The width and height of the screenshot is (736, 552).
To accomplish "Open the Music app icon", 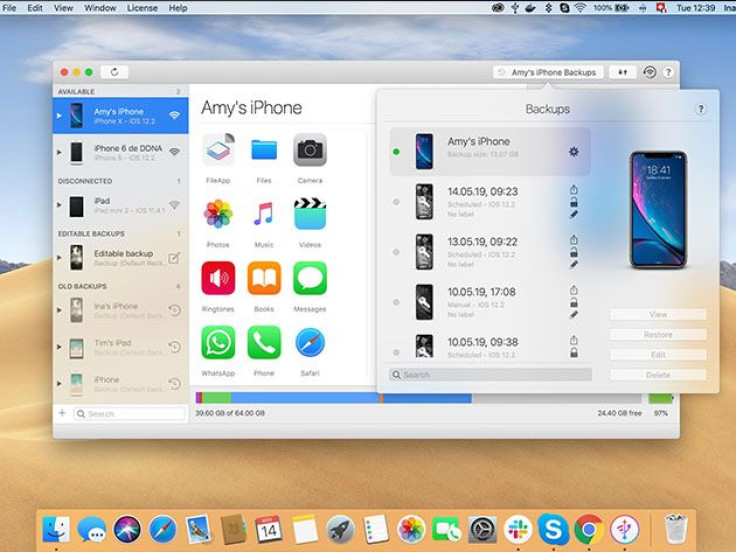I will coord(264,214).
